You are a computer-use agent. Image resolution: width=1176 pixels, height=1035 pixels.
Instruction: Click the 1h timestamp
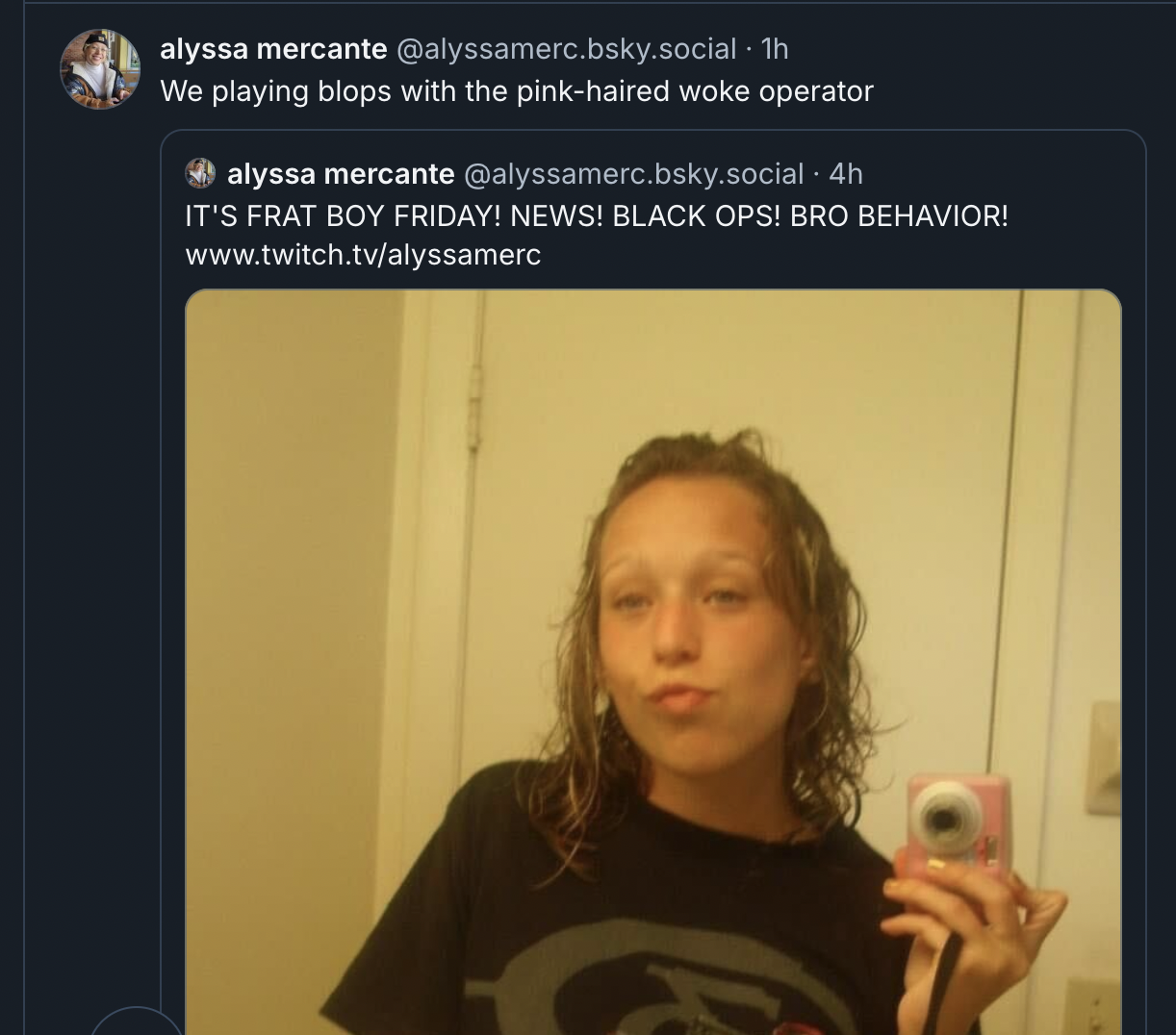coord(775,48)
